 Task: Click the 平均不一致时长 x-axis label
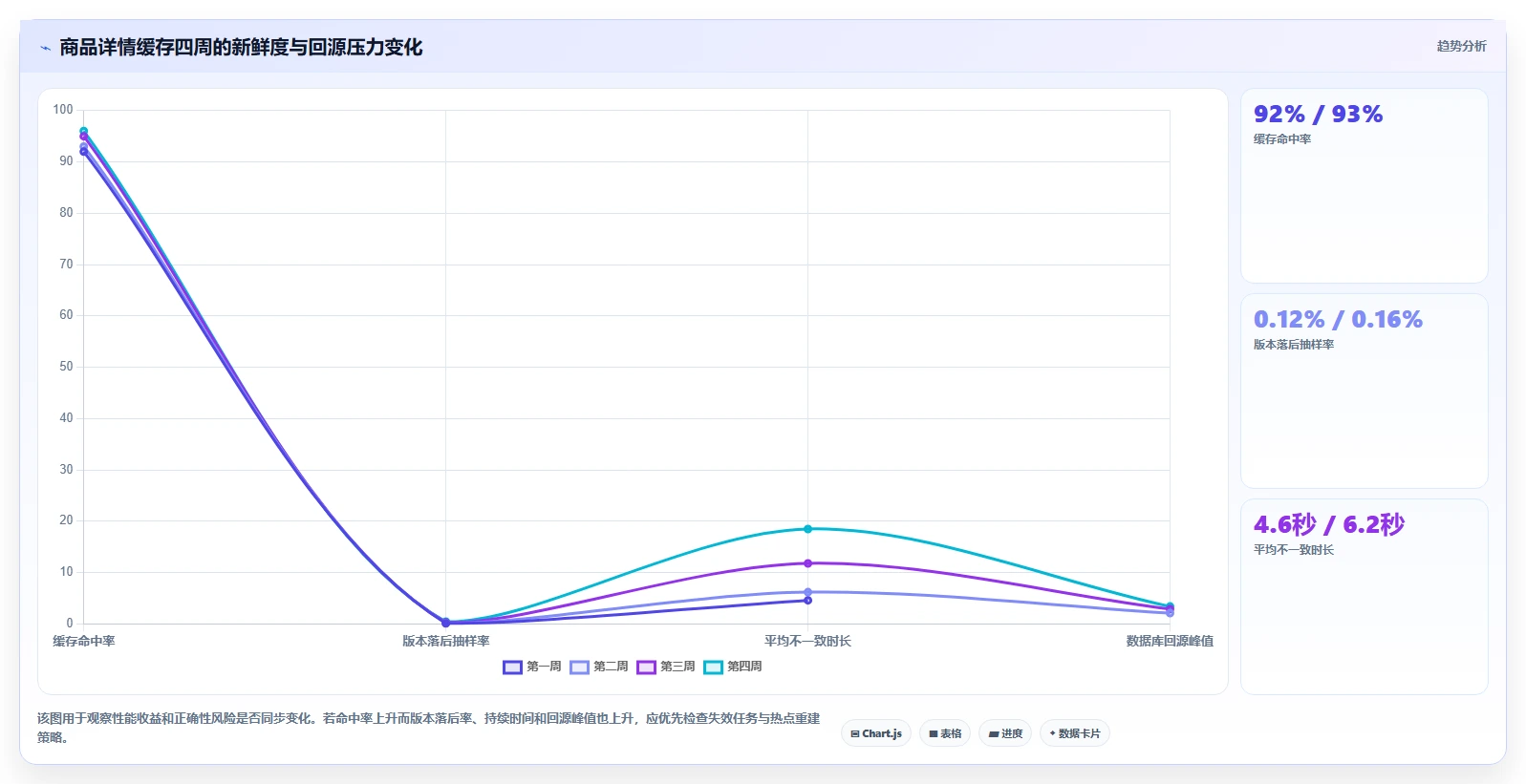click(807, 641)
